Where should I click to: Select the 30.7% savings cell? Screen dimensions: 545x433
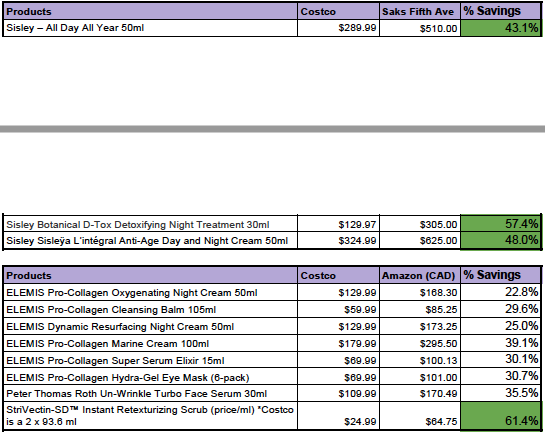[x=501, y=377]
